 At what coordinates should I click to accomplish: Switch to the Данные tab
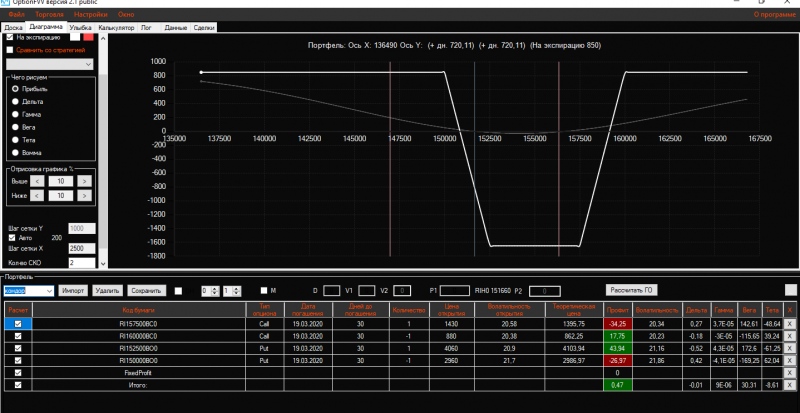pos(176,28)
